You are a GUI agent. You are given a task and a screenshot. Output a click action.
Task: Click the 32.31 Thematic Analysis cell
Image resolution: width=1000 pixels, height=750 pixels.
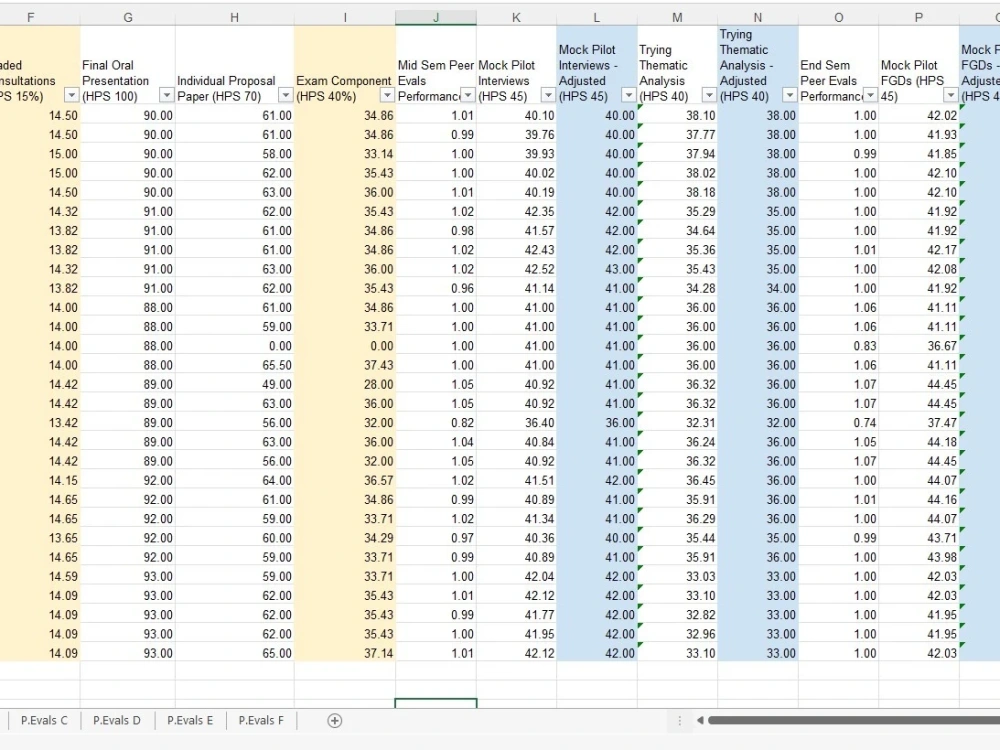pos(677,423)
